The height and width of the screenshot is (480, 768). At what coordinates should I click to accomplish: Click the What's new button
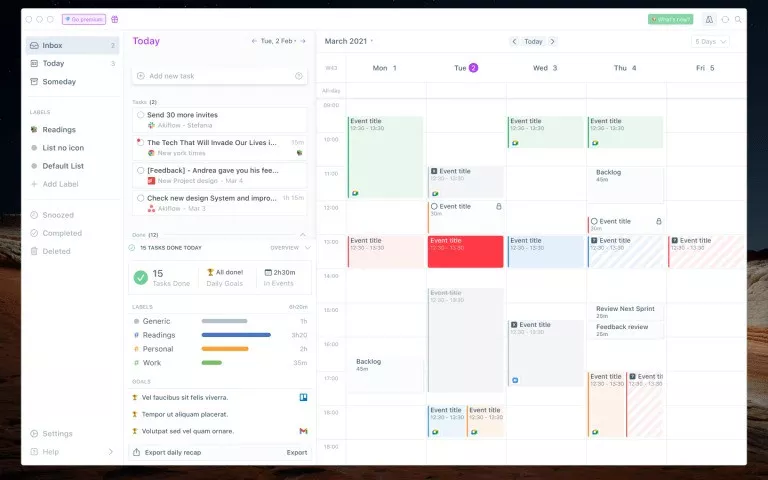[x=671, y=20]
